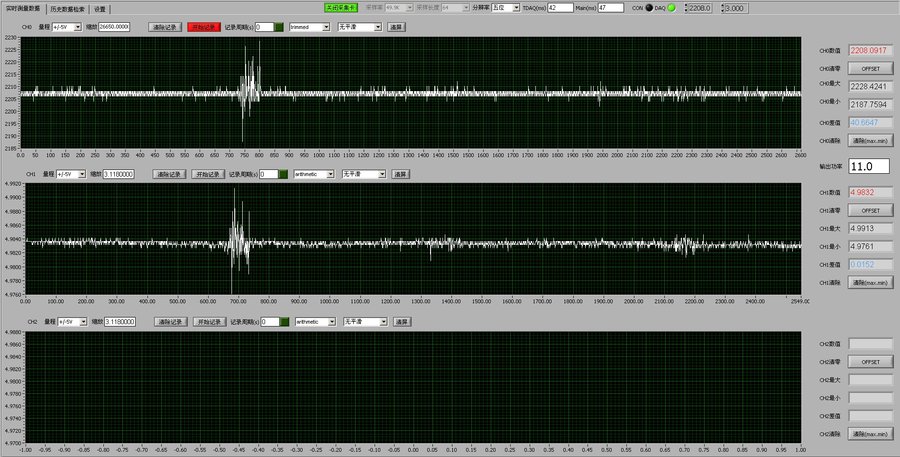Image resolution: width=900 pixels, height=457 pixels.
Task: Click the CH0 清屏 clear-screen button
Action: 397,27
